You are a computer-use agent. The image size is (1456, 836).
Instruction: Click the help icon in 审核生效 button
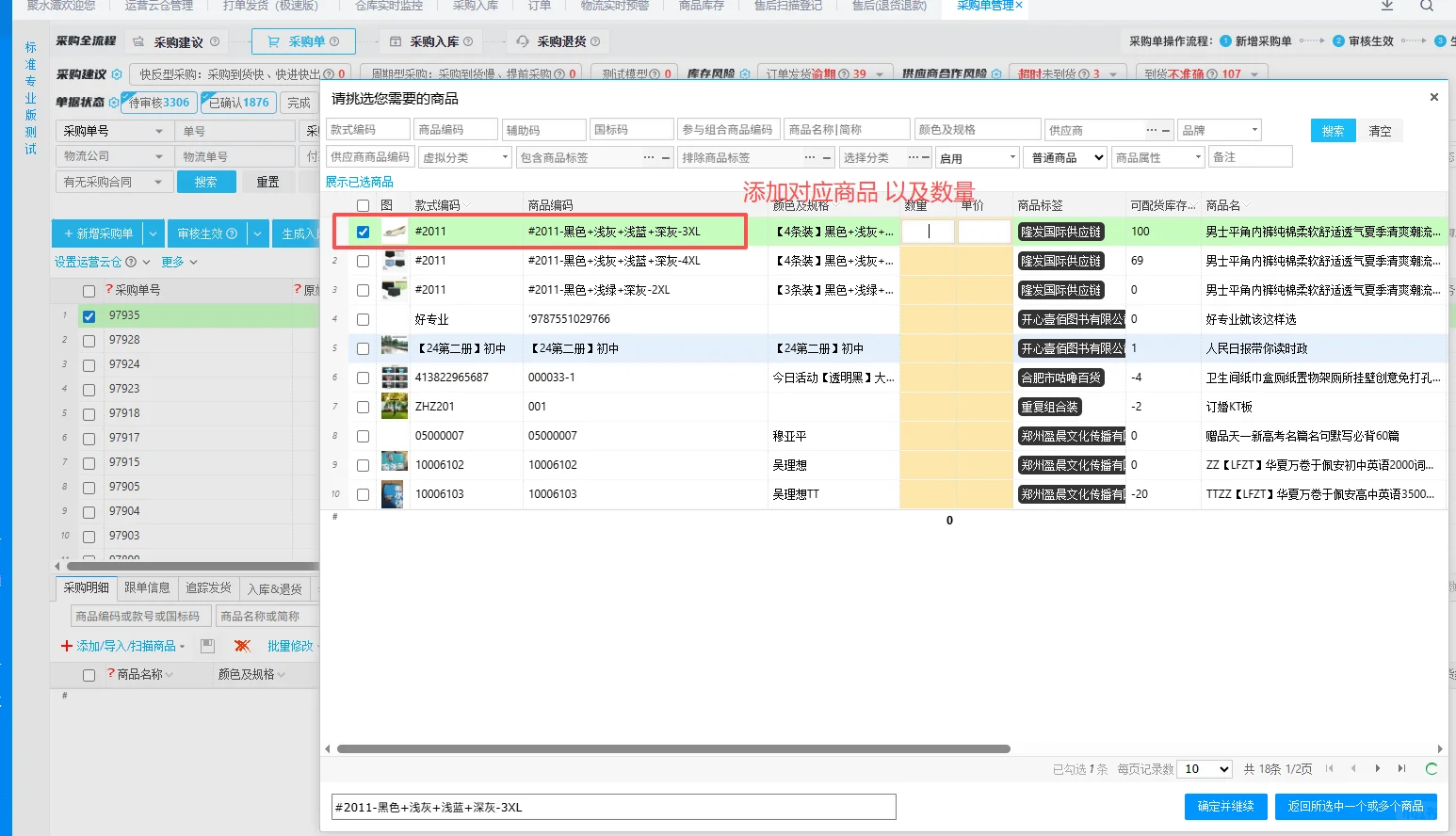[232, 233]
